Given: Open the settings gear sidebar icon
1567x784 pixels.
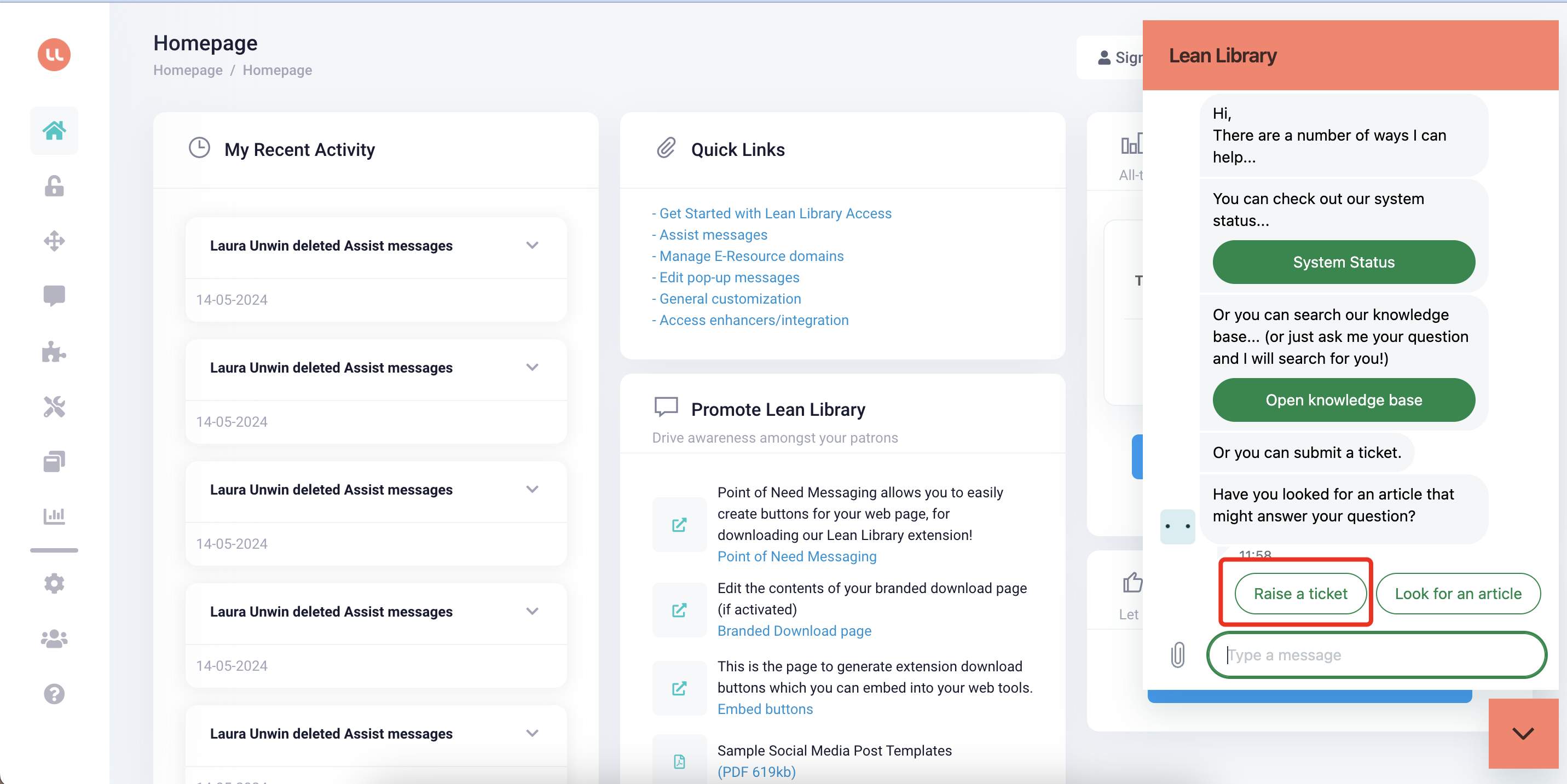Looking at the screenshot, I should (54, 583).
